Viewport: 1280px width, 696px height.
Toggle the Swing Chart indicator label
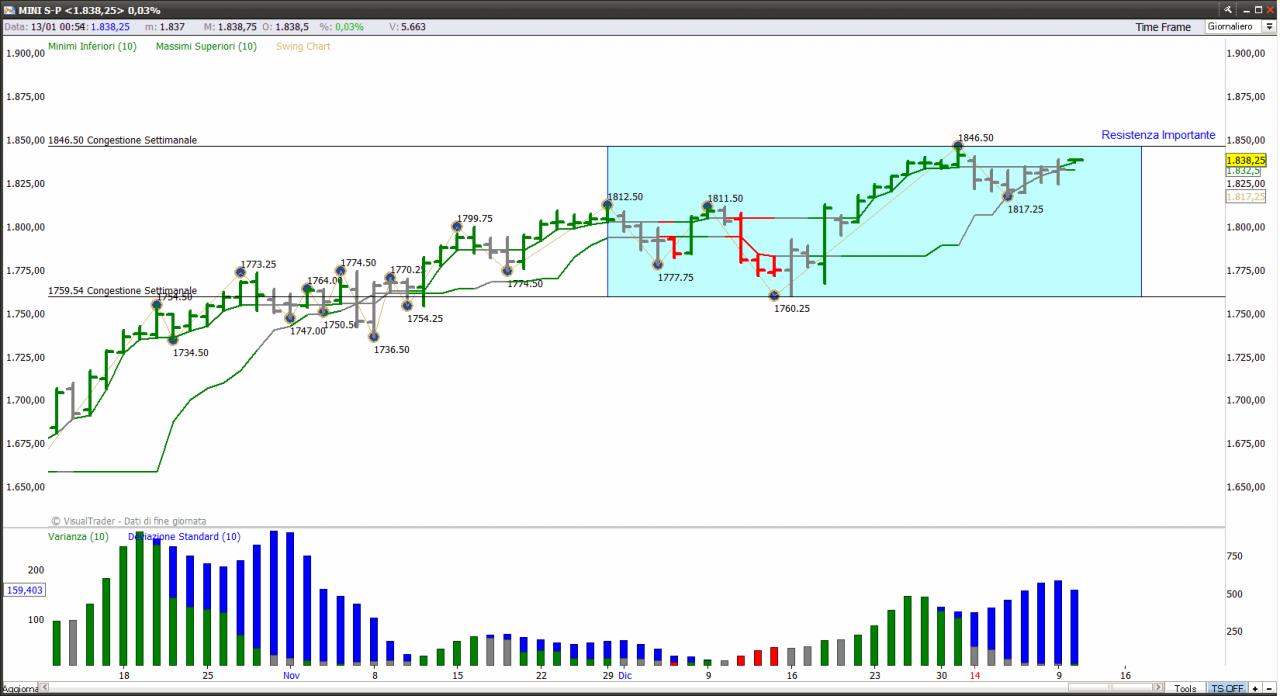[x=303, y=46]
